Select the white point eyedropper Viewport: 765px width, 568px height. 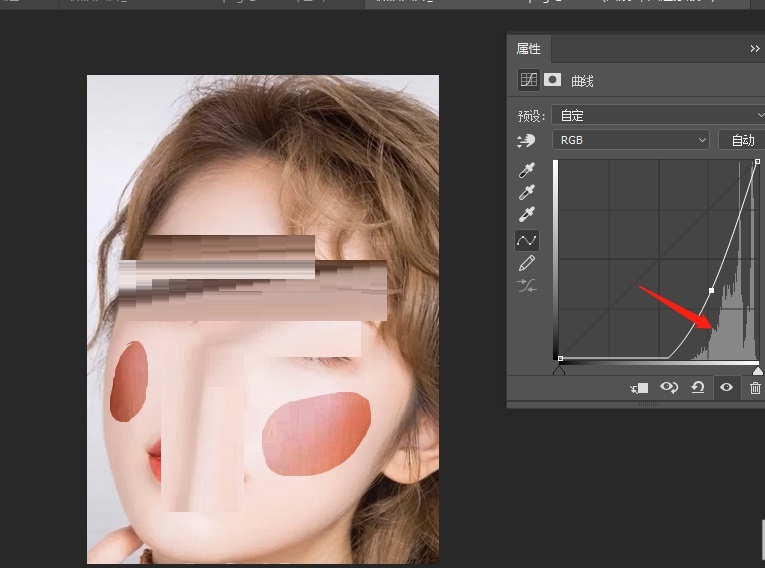527,215
